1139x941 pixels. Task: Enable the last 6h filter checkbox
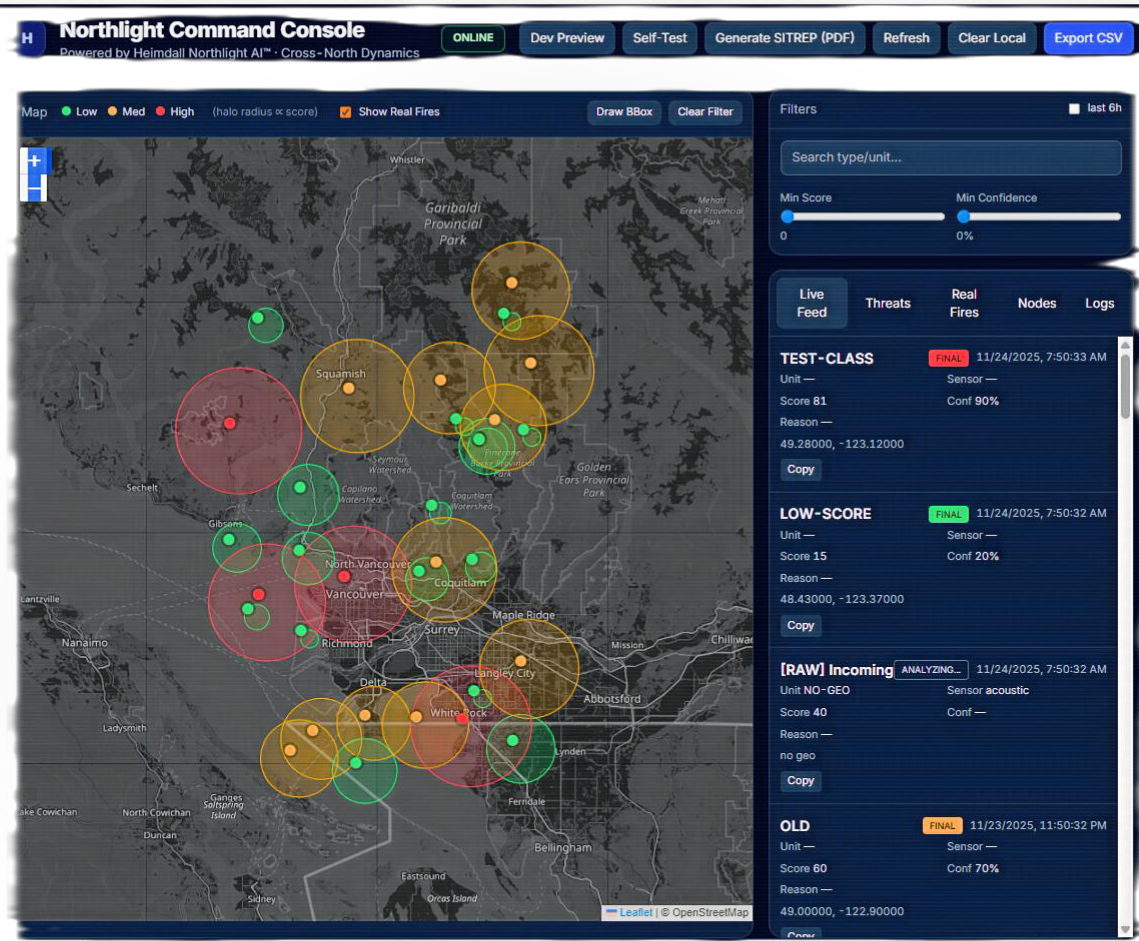point(1074,109)
